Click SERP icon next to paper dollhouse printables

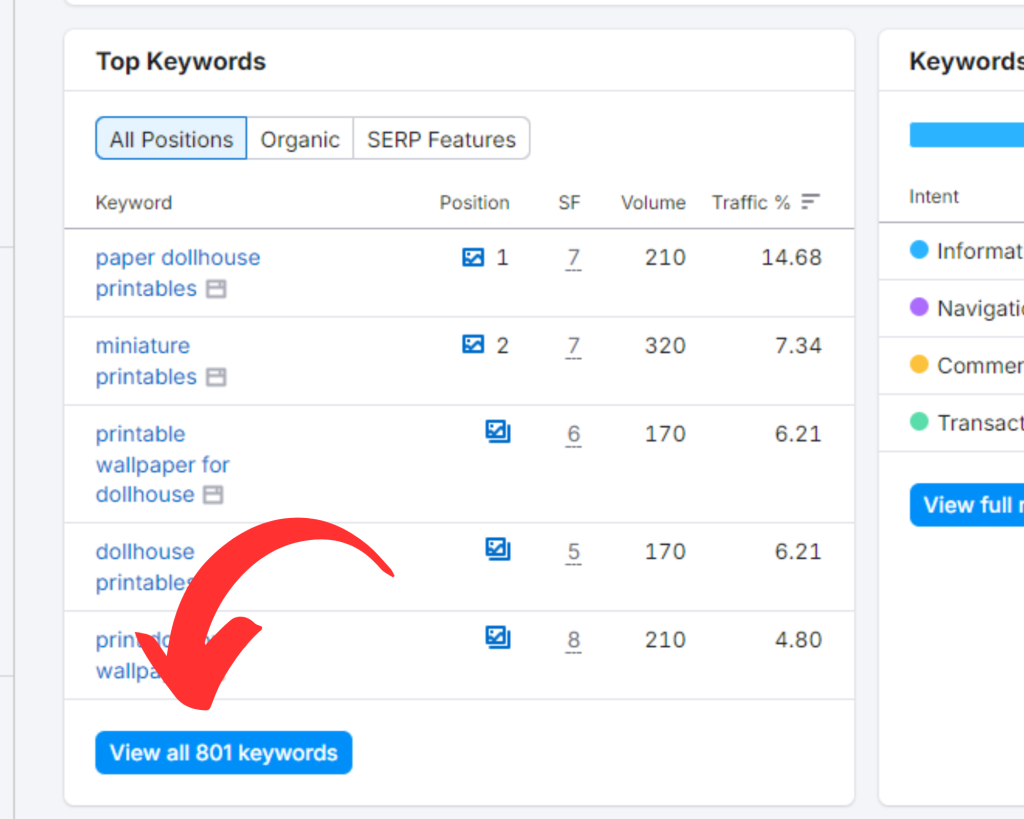(216, 290)
